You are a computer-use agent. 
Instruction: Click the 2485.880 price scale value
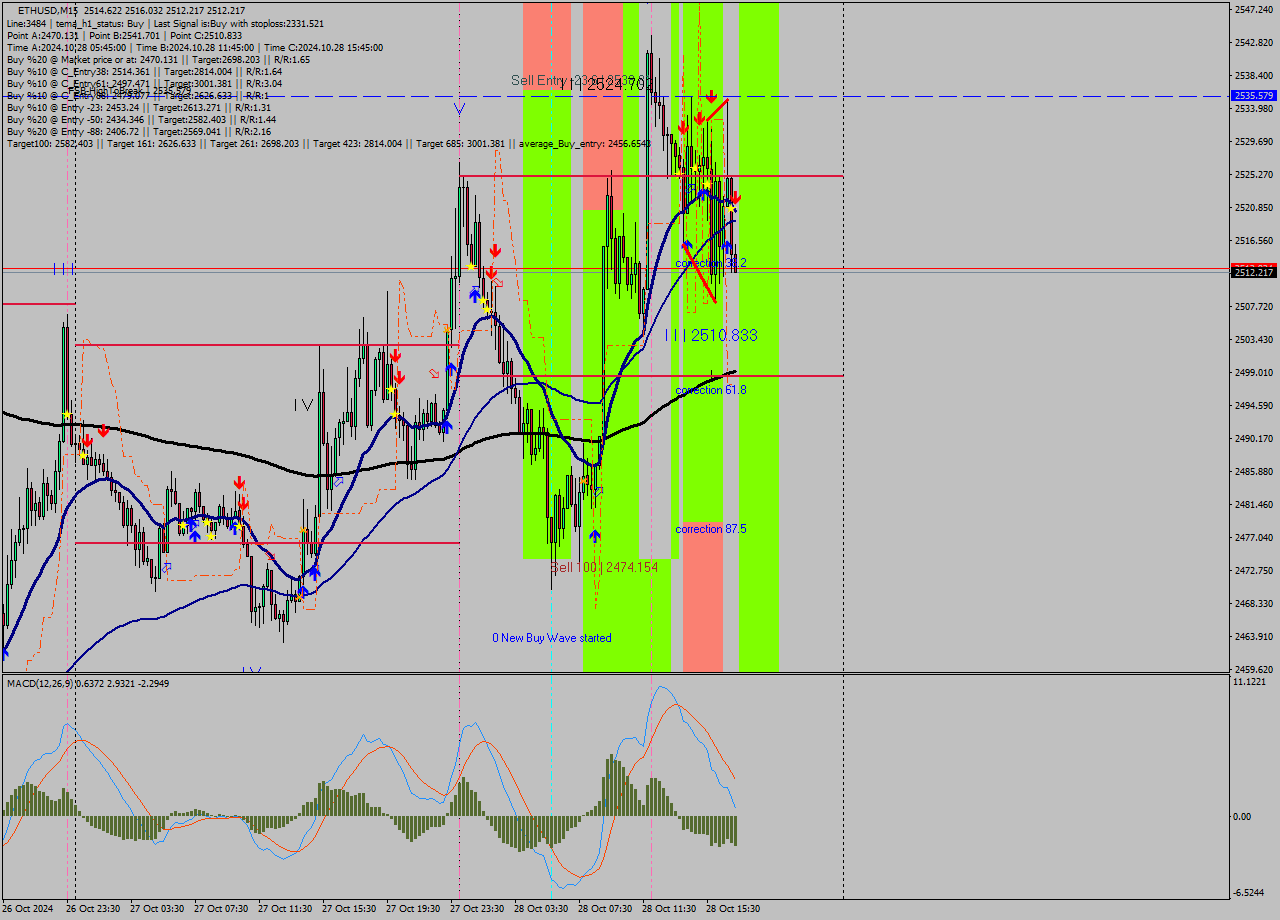click(1254, 471)
